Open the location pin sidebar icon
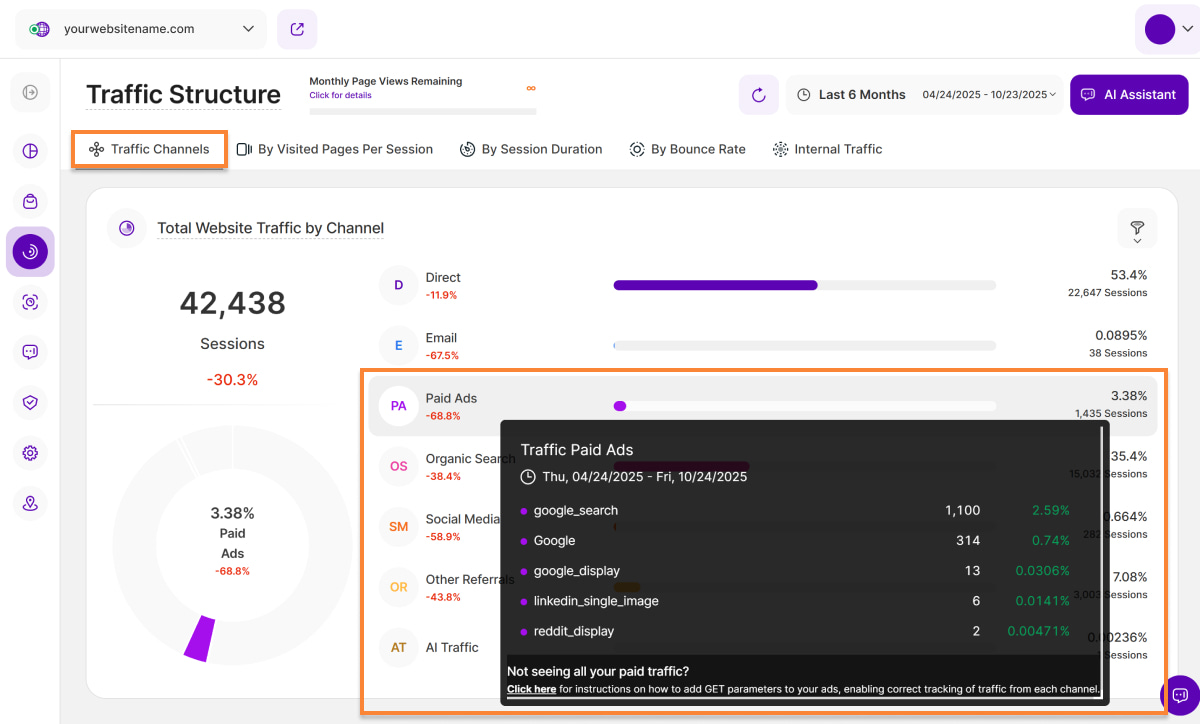Viewport: 1200px width, 724px height. (30, 503)
